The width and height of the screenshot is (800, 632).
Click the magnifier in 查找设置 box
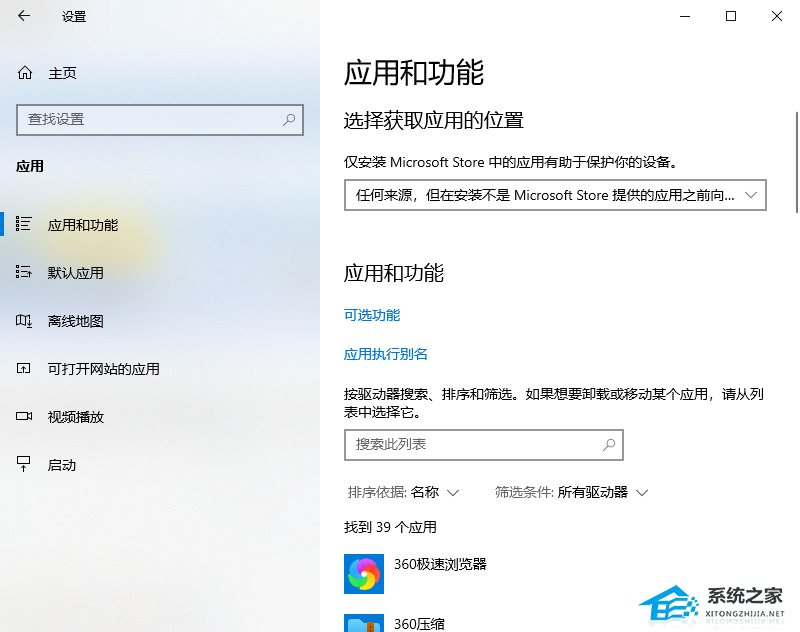pos(289,120)
